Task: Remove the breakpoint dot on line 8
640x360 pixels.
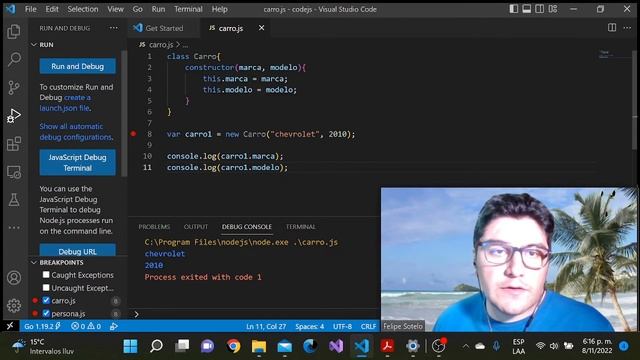Action: 133,134
